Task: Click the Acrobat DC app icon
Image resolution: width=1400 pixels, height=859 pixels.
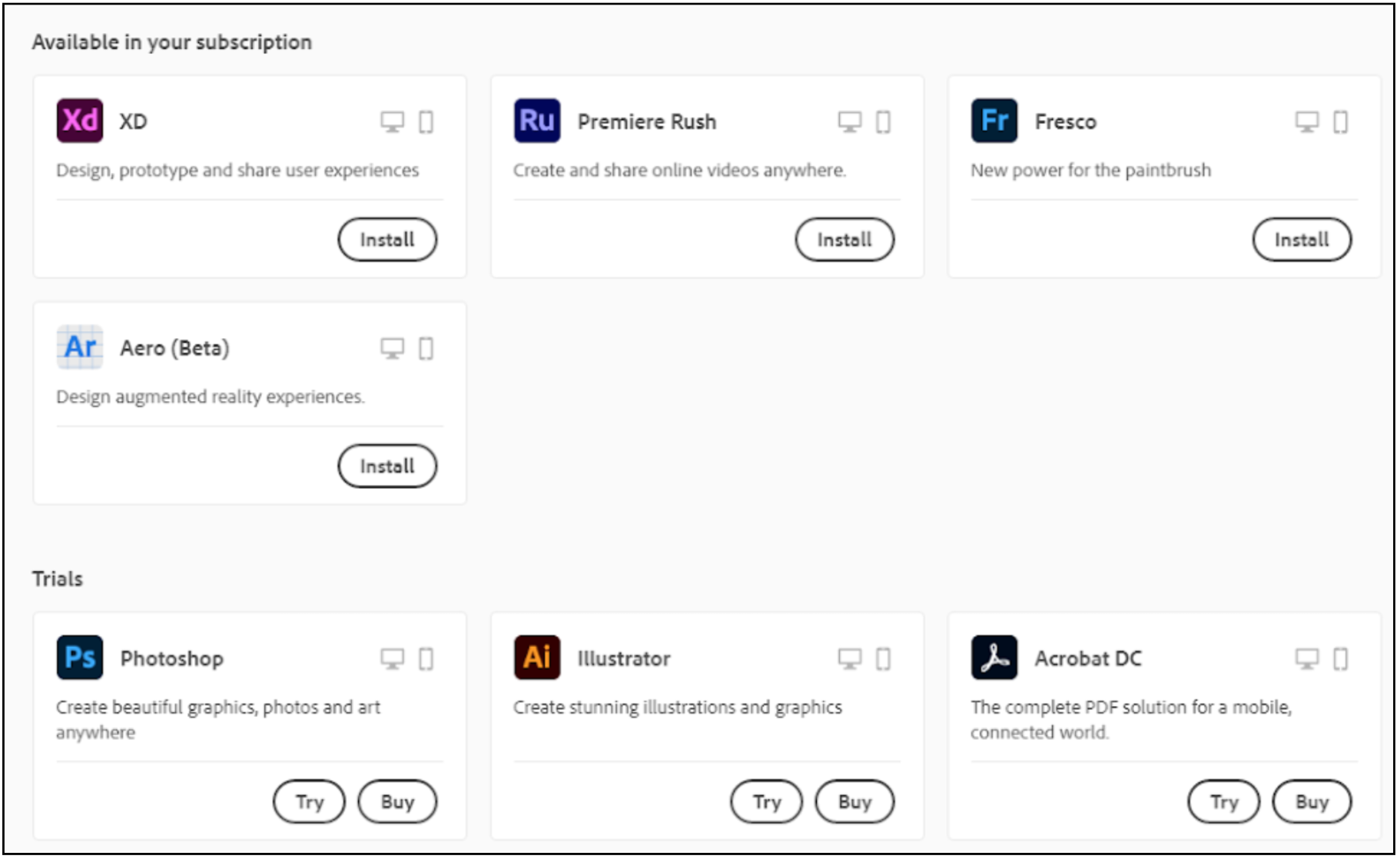Action: click(x=994, y=658)
